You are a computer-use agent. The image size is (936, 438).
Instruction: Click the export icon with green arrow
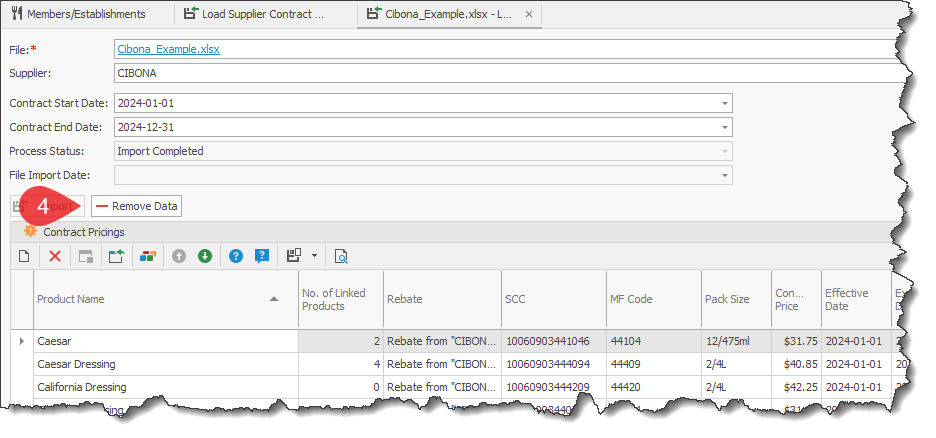(116, 256)
